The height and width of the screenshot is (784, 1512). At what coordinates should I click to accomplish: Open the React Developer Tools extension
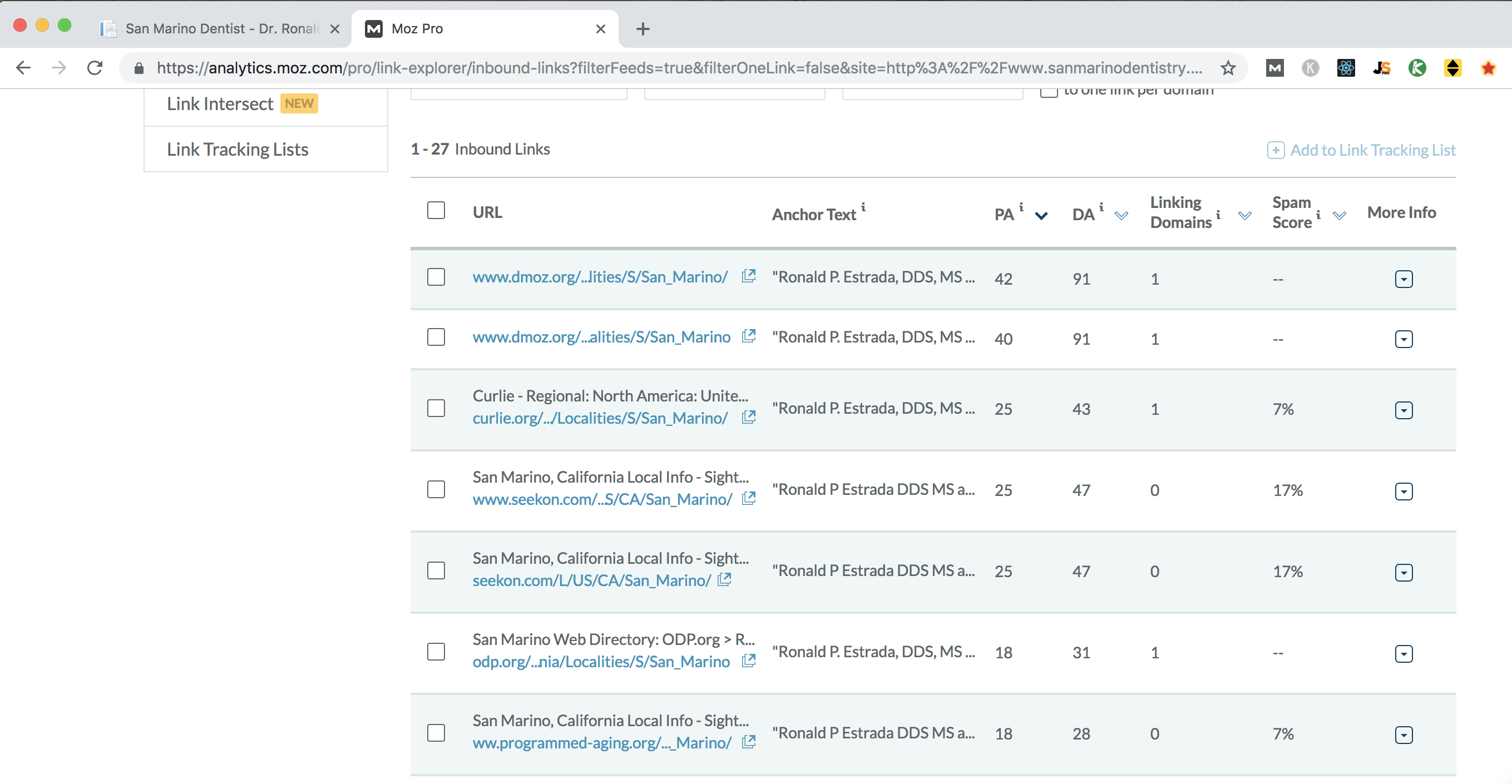(1346, 68)
